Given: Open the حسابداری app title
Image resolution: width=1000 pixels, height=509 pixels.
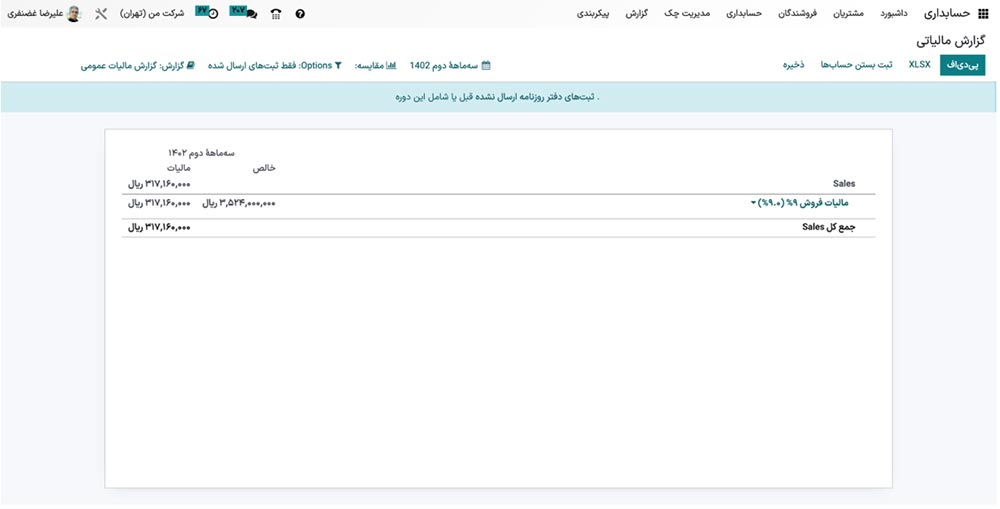Looking at the screenshot, I should [947, 14].
